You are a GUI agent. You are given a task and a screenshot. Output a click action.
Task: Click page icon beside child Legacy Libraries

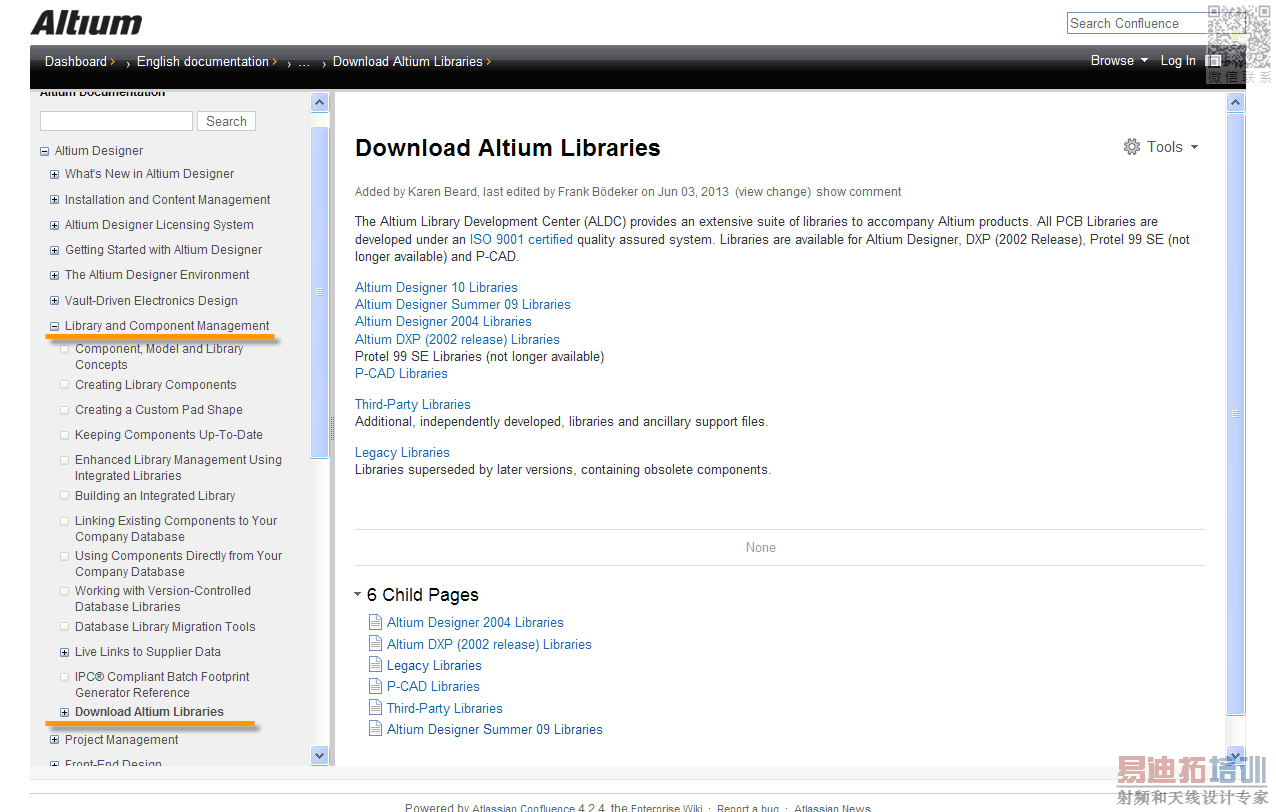click(376, 666)
